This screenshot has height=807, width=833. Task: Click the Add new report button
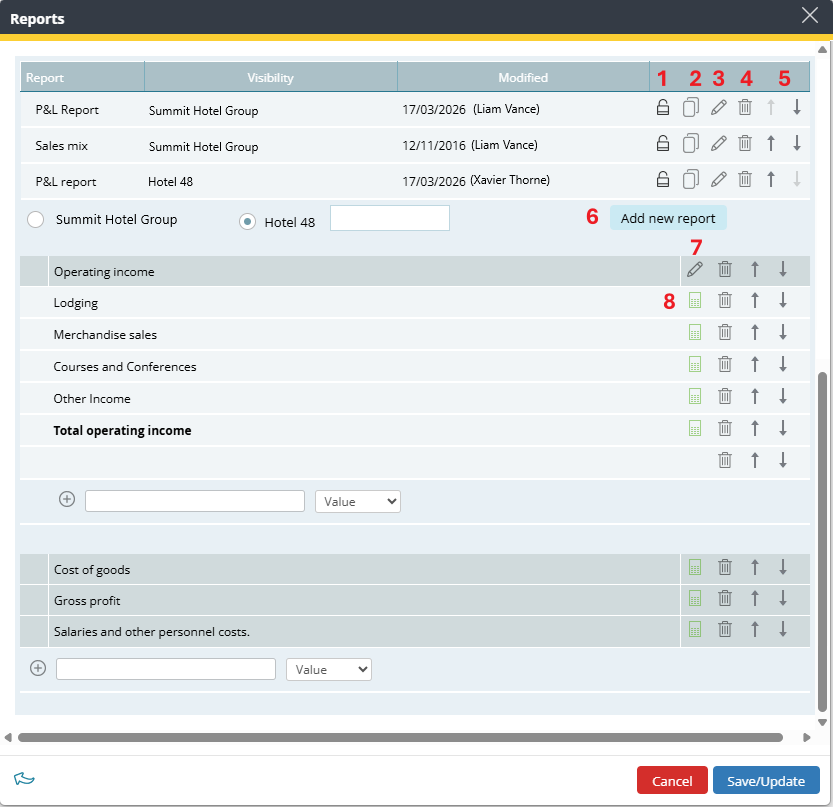668,218
